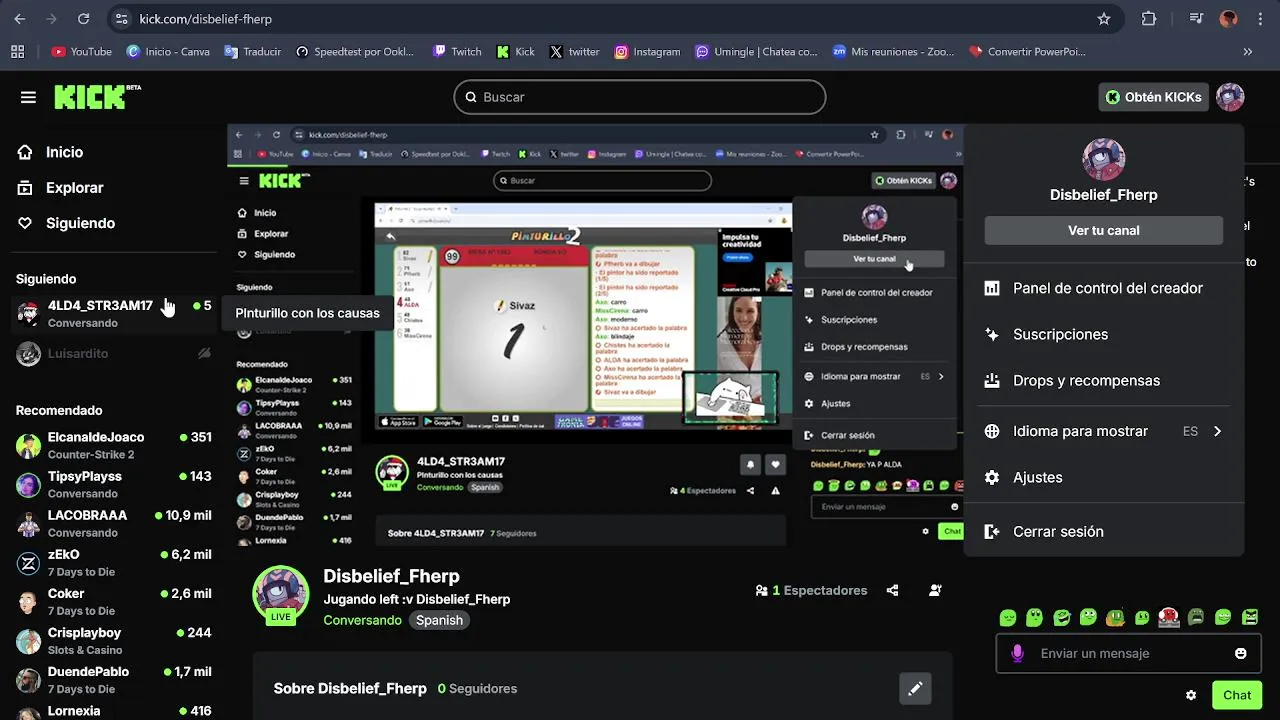This screenshot has height=720, width=1280.
Task: Click the Spanish language tag
Action: [x=439, y=620]
